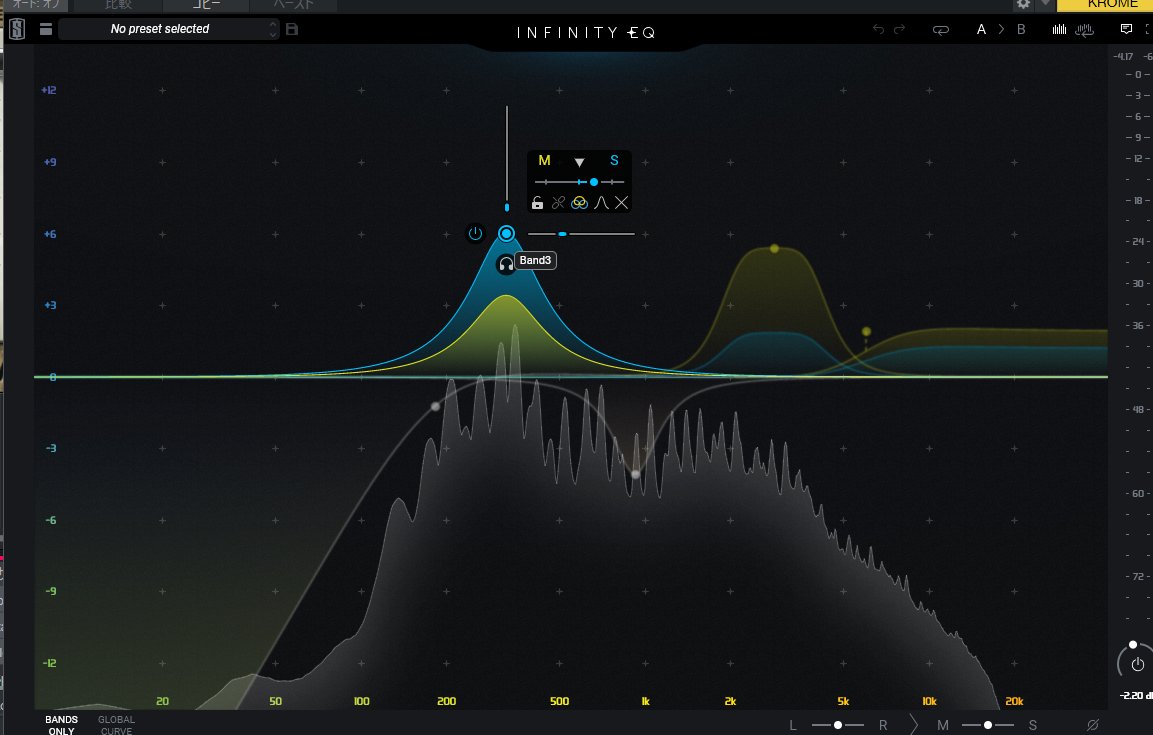The image size is (1153, 735).
Task: Adjust the L/R balance slider
Action: [x=838, y=725]
